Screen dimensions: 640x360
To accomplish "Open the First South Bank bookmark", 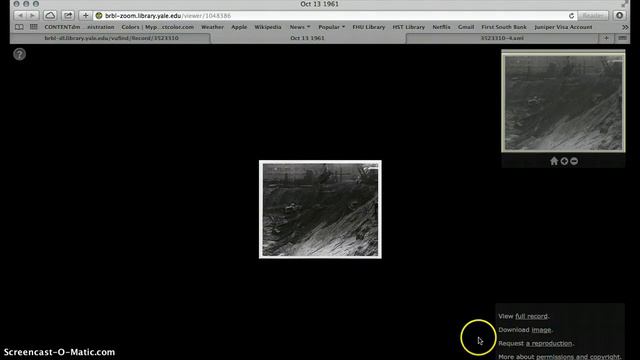I will [504, 27].
